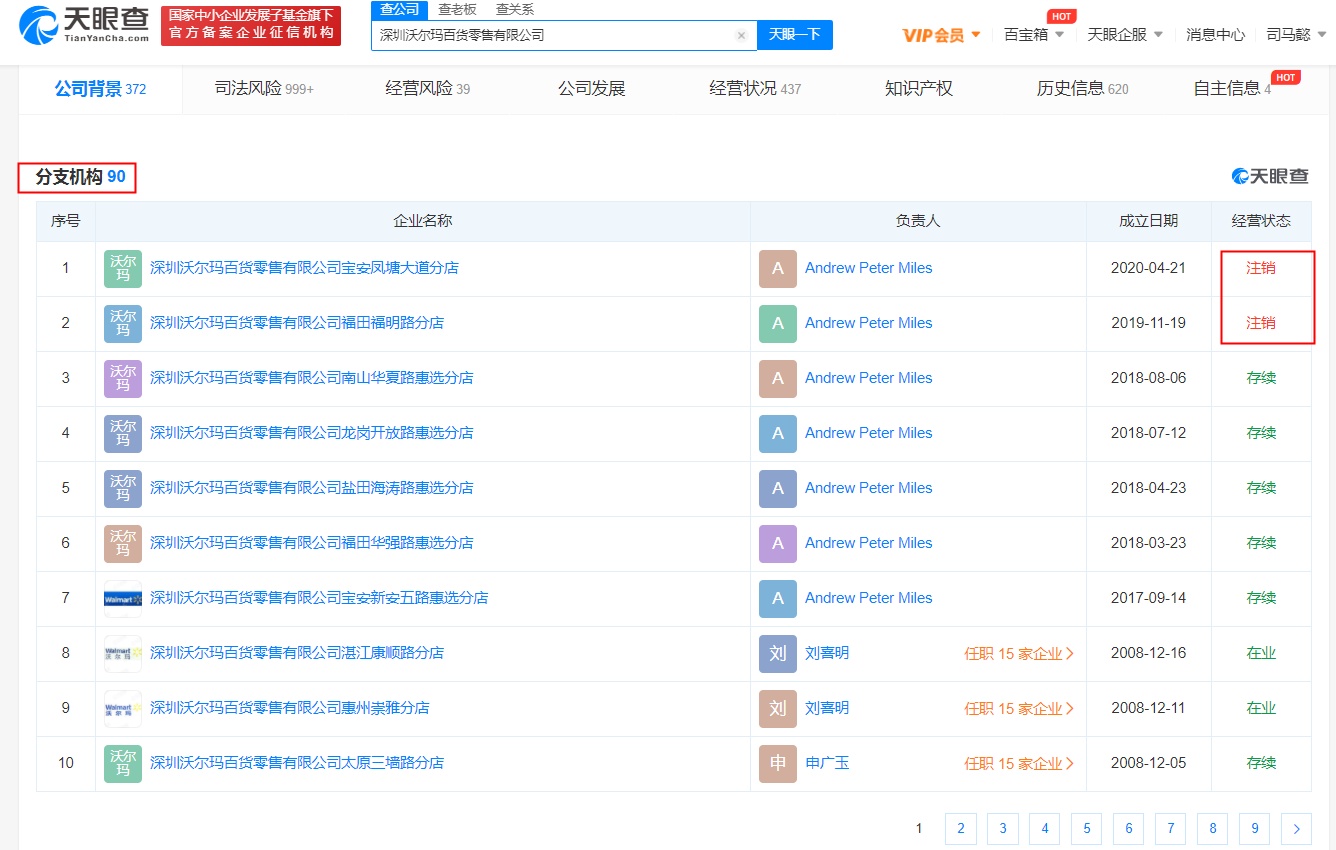Open Walmart logo of 湛江康顺路分店
The height and width of the screenshot is (850, 1336).
123,653
